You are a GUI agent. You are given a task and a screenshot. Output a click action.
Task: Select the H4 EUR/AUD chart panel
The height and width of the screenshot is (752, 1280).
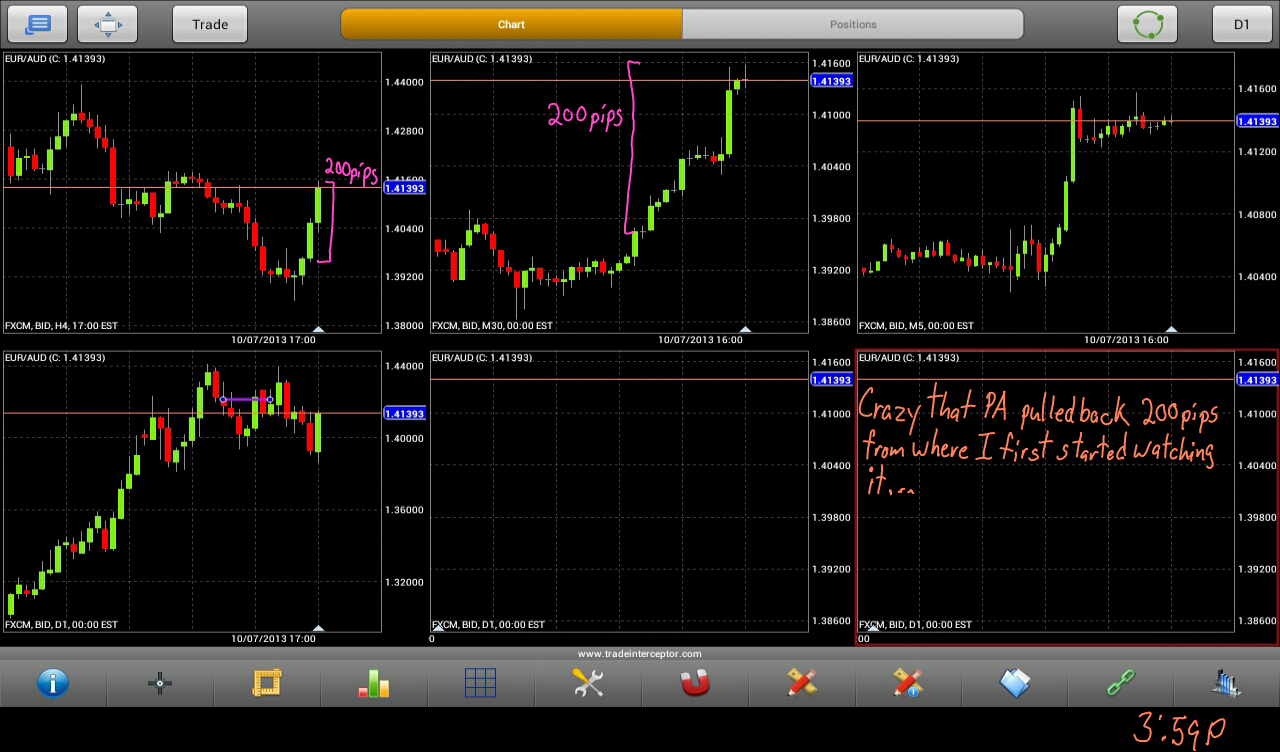coord(192,192)
